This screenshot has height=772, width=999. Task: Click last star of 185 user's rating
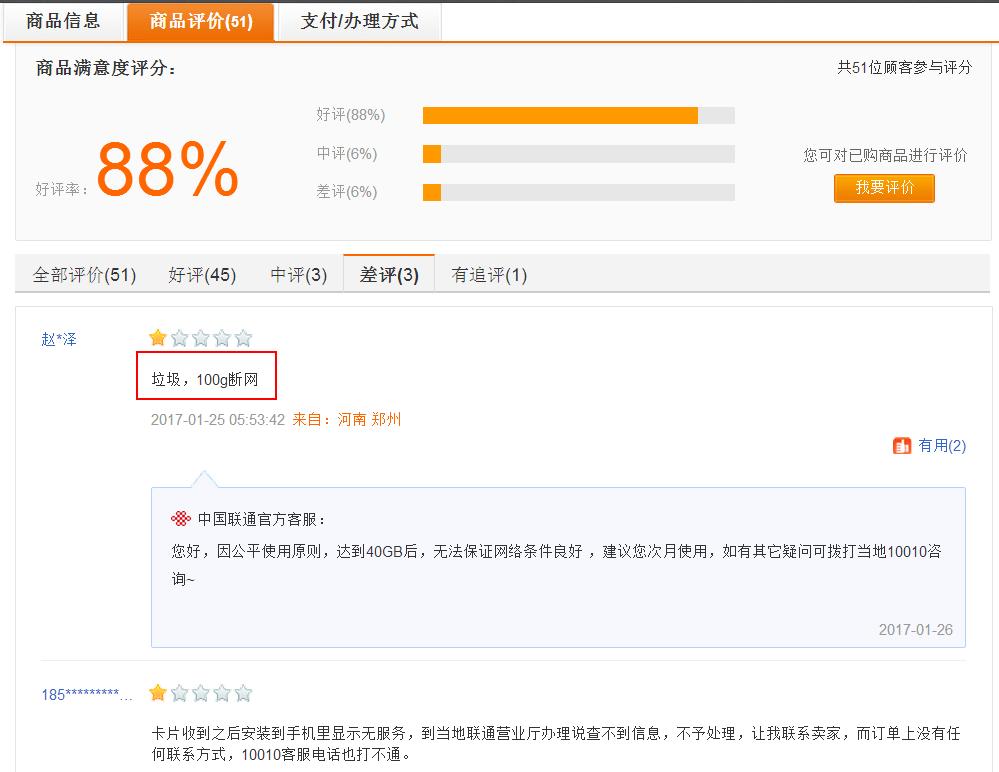point(243,693)
